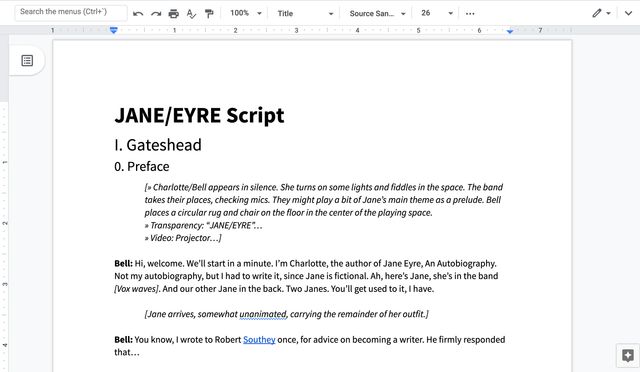Click the underlined word unanimated
Viewport: 640px width, 372px height.
click(x=263, y=314)
